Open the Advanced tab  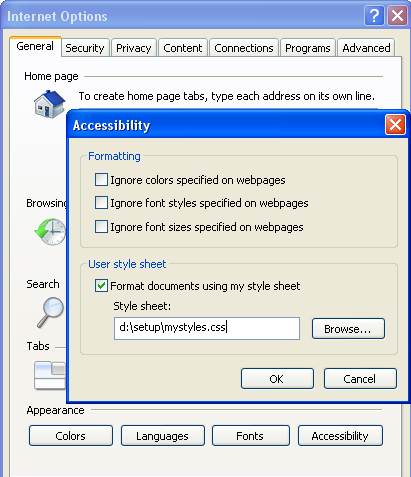pyautogui.click(x=366, y=48)
